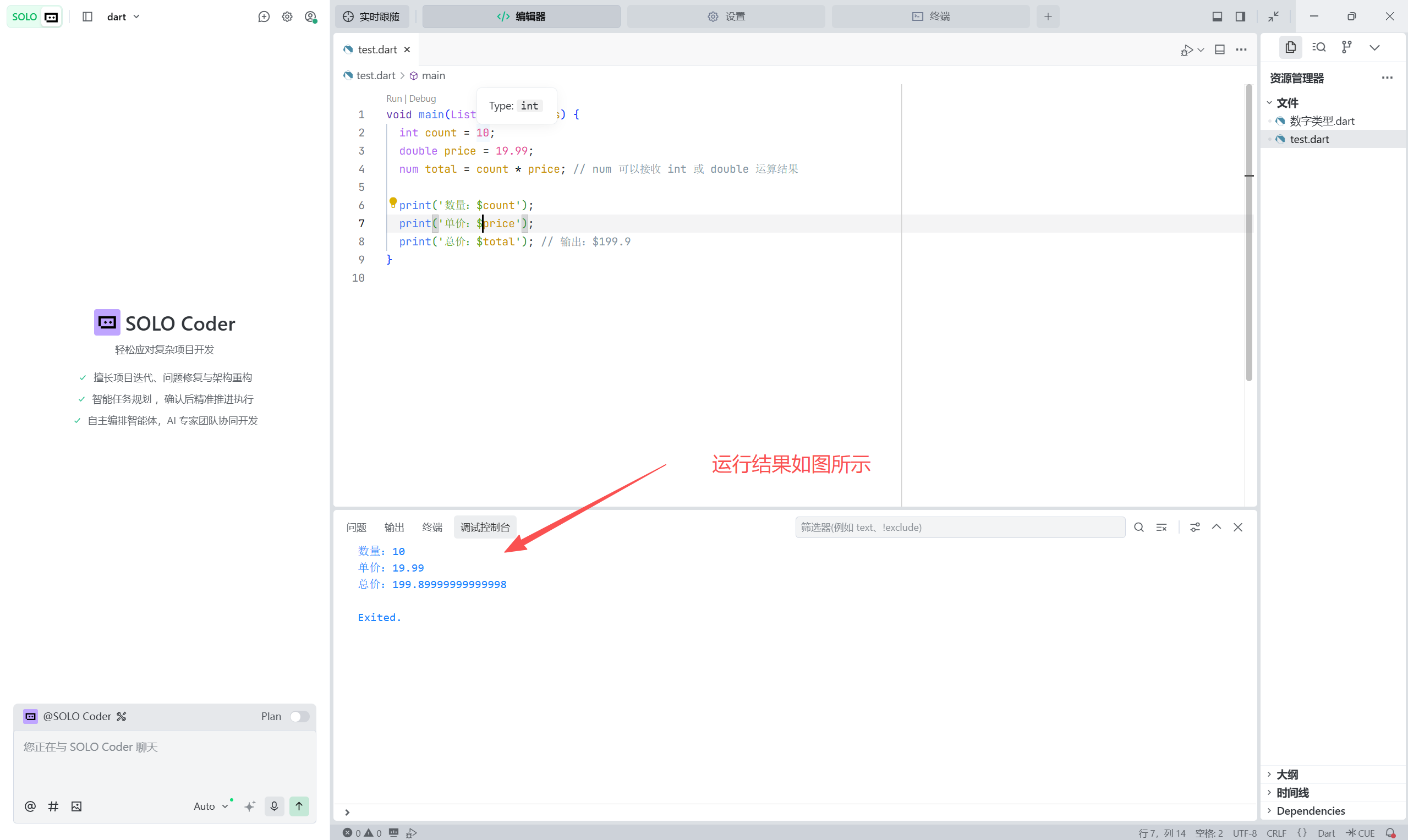Toggle the Plan switch
Viewport: 1408px width, 840px height.
[299, 716]
